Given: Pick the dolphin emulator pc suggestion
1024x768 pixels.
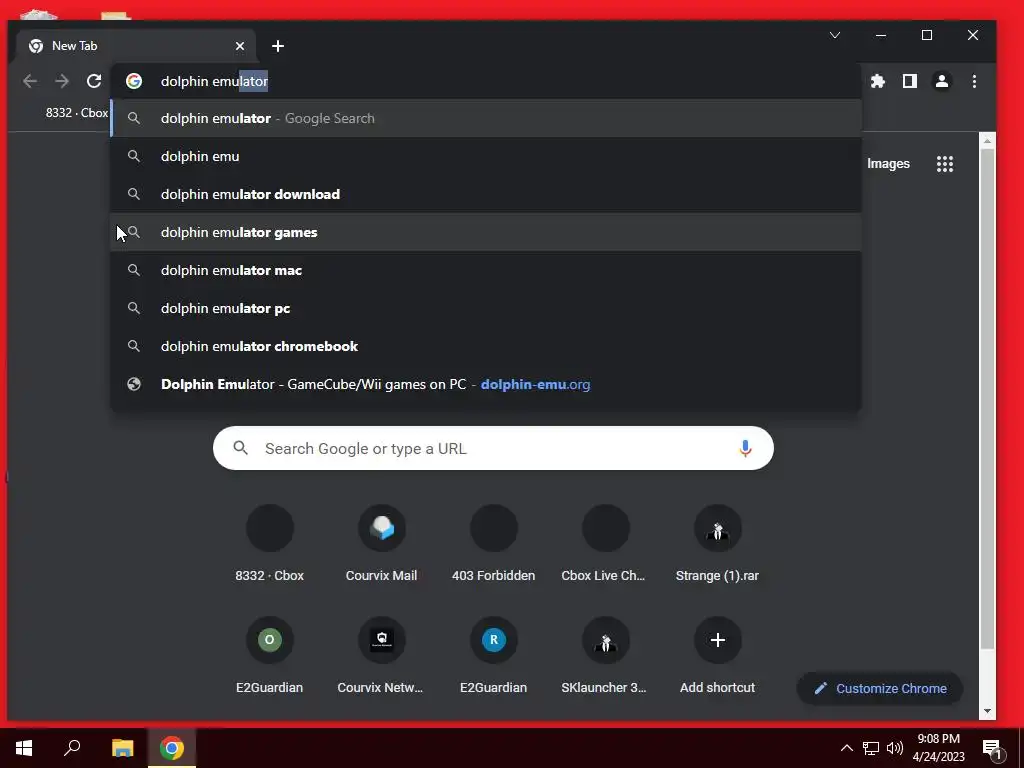Looking at the screenshot, I should pos(487,308).
